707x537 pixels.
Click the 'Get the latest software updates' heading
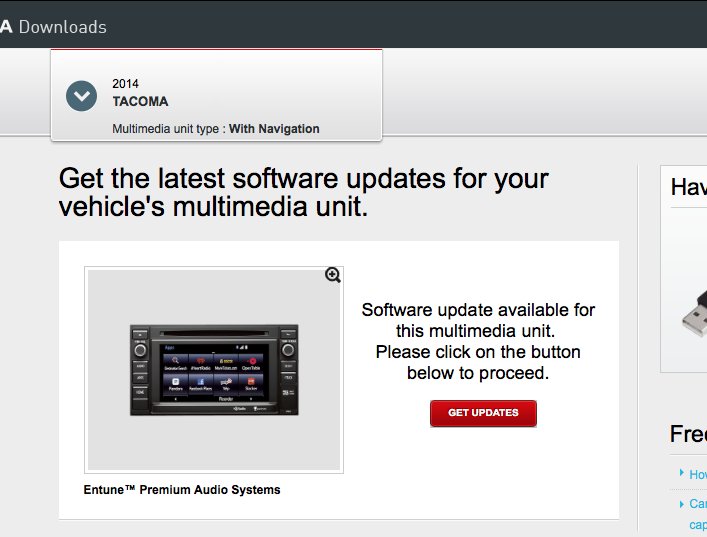click(303, 192)
